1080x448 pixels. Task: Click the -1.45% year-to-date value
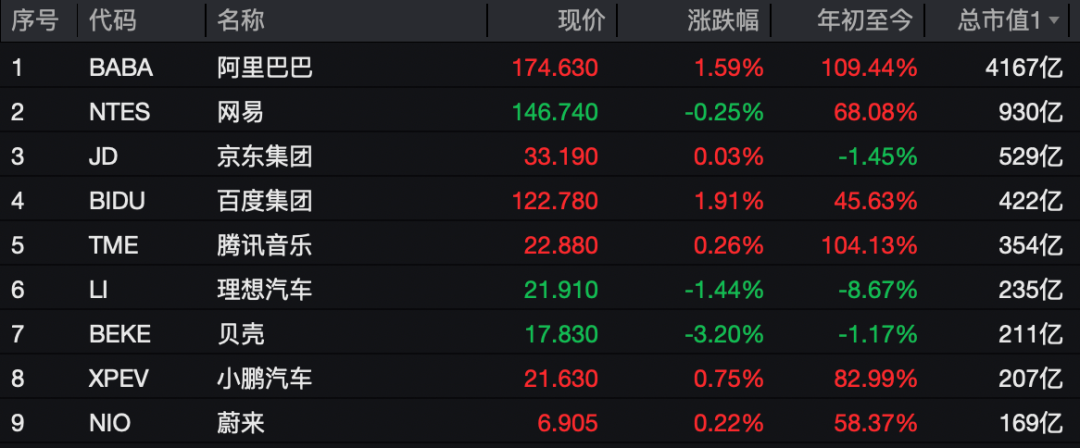878,156
